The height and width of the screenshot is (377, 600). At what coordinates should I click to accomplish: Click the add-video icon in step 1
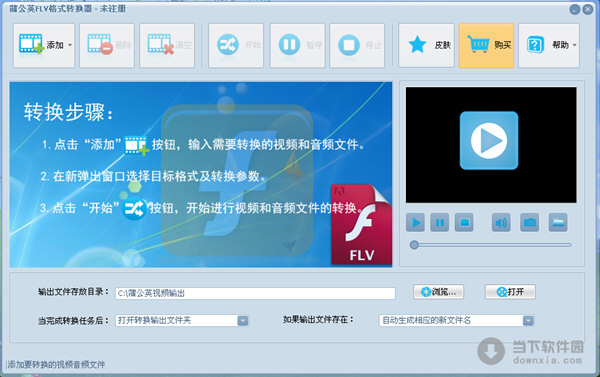tap(137, 146)
